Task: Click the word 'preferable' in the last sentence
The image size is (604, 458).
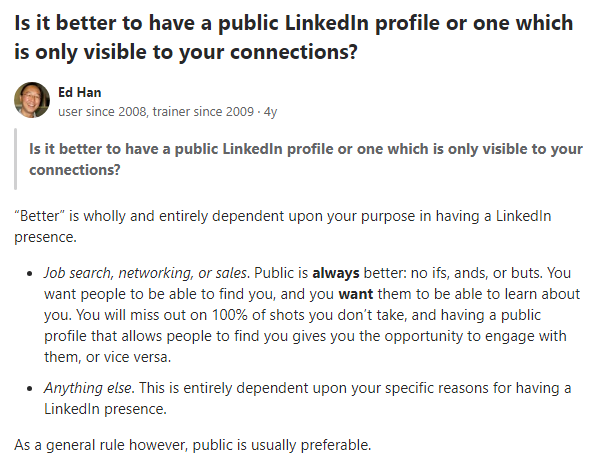Action: (x=334, y=445)
